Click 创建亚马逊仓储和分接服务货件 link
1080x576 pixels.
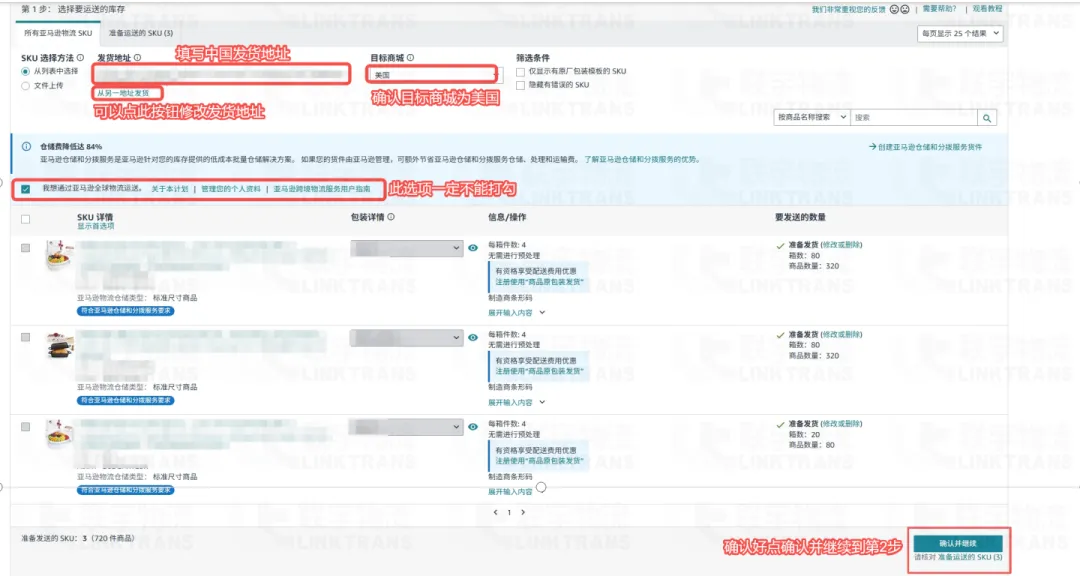point(925,147)
